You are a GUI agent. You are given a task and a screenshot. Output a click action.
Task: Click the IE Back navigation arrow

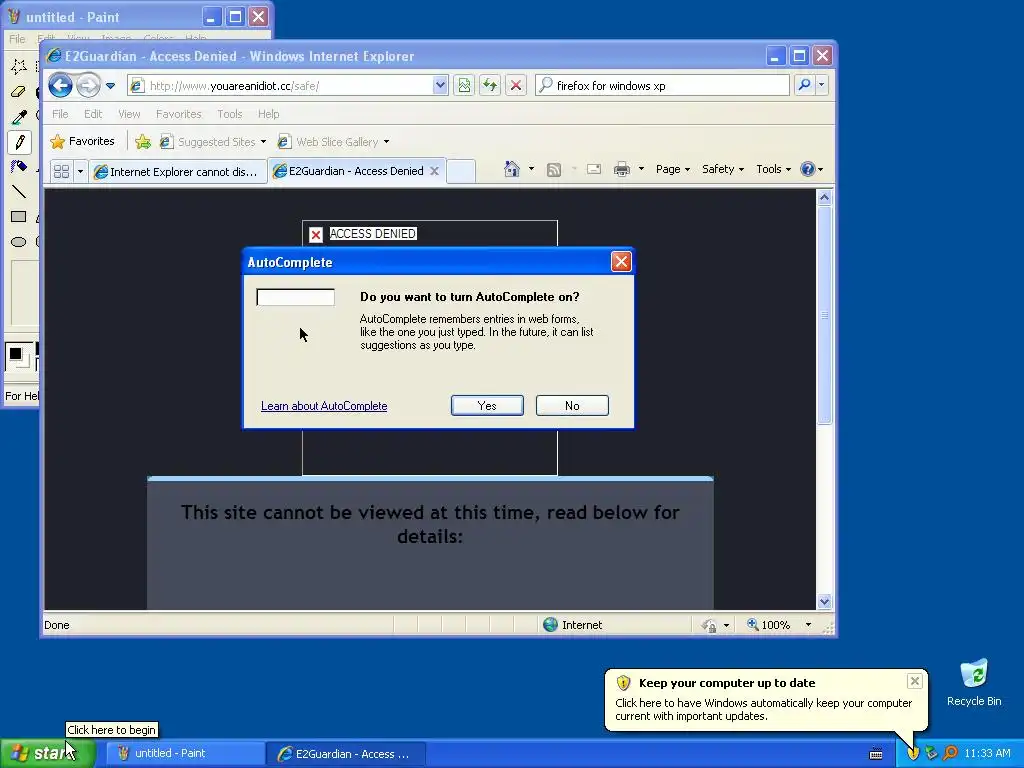60,85
